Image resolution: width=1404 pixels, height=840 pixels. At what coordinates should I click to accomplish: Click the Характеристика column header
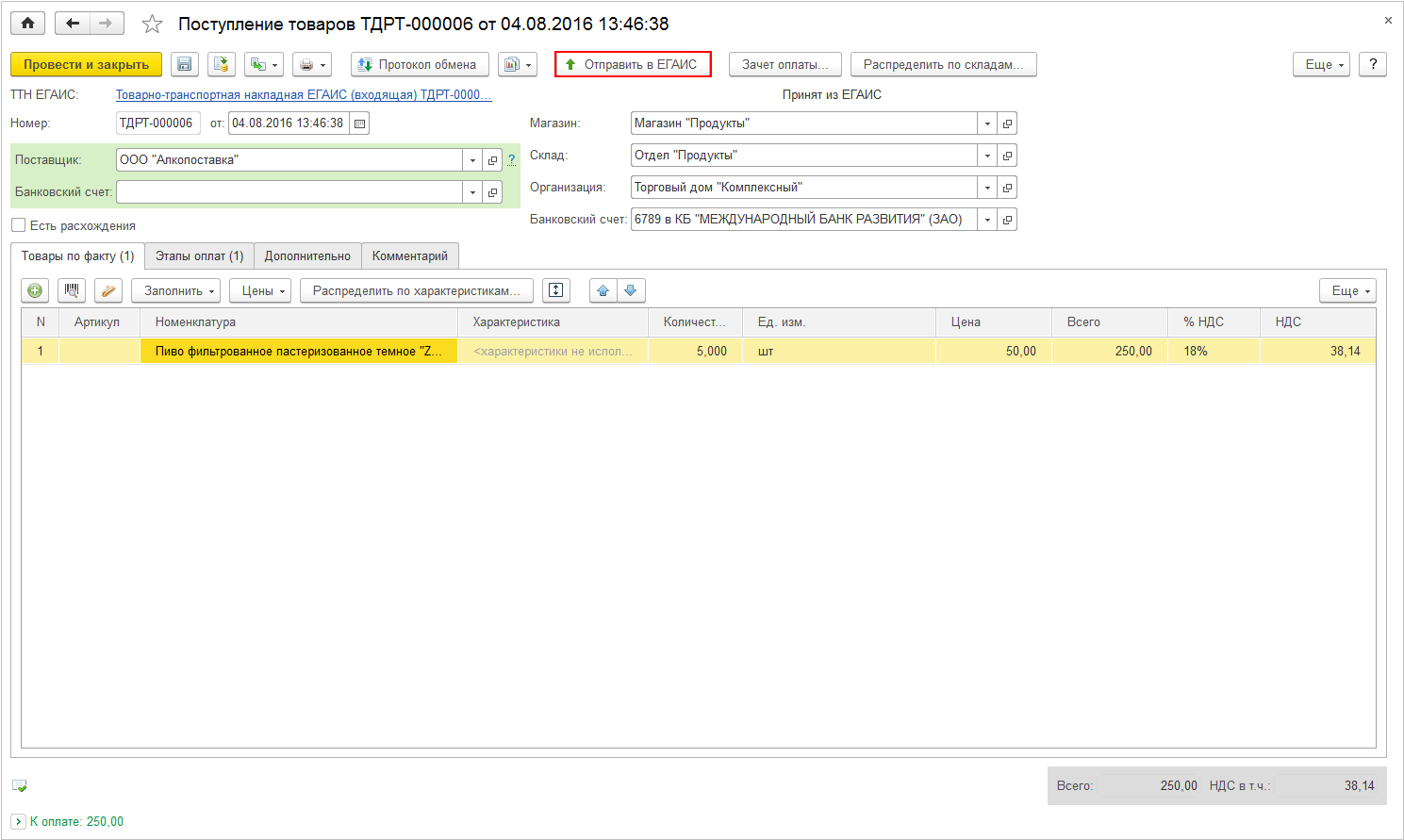[553, 322]
